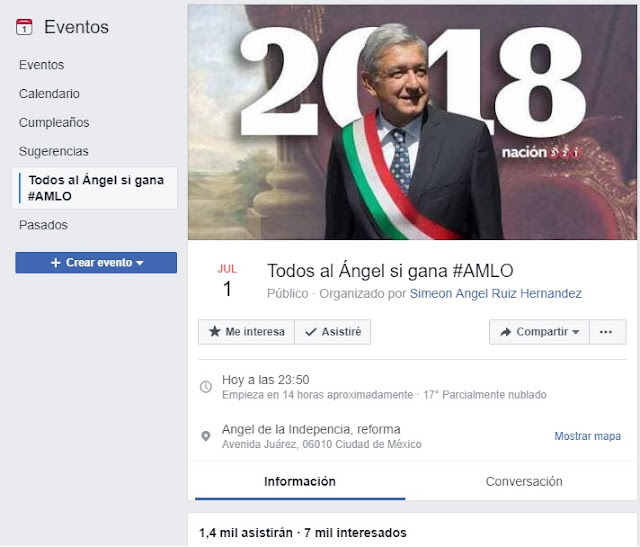Viewport: 640px width, 547px height.
Task: Expand the Crear evento dropdown arrow
Action: pos(140,263)
